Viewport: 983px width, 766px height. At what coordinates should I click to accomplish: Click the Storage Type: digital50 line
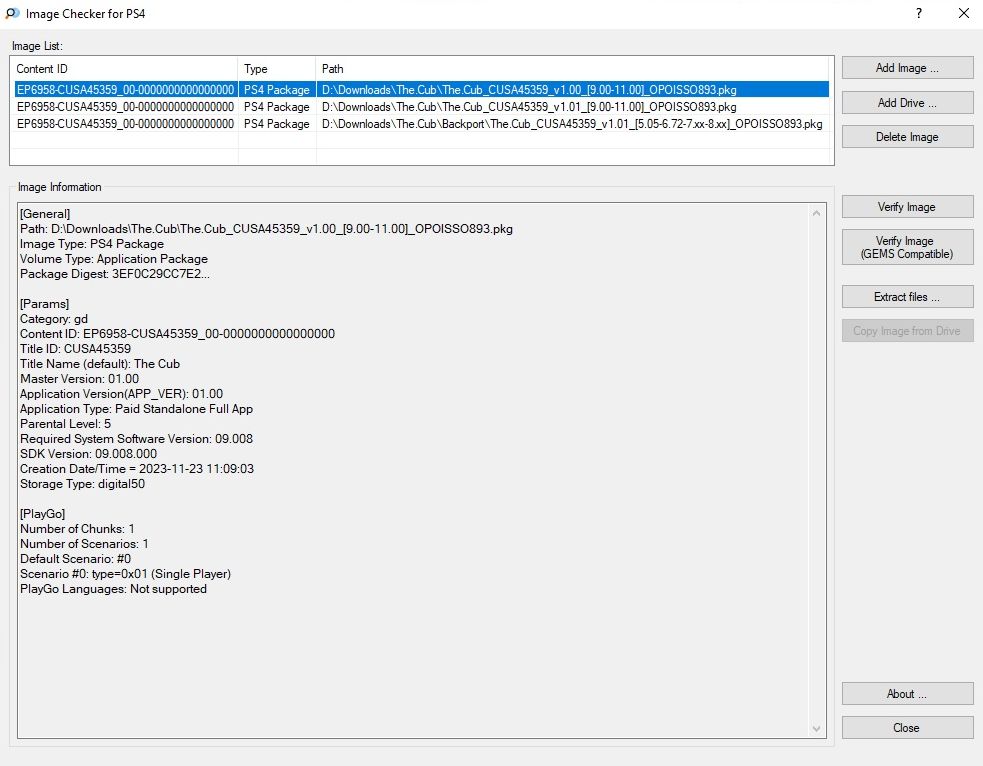[82, 484]
